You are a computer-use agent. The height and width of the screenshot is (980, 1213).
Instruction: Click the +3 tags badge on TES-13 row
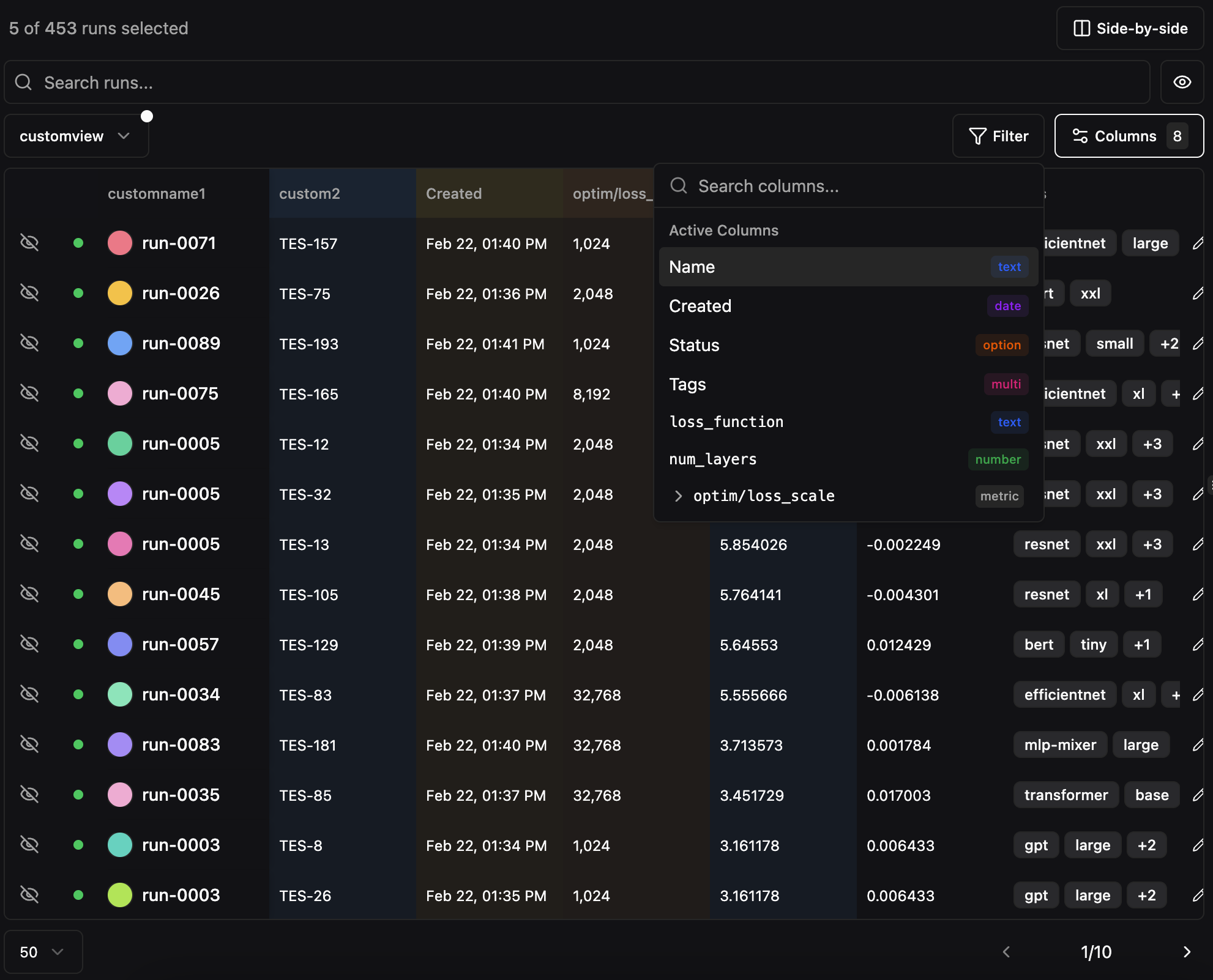(1152, 544)
